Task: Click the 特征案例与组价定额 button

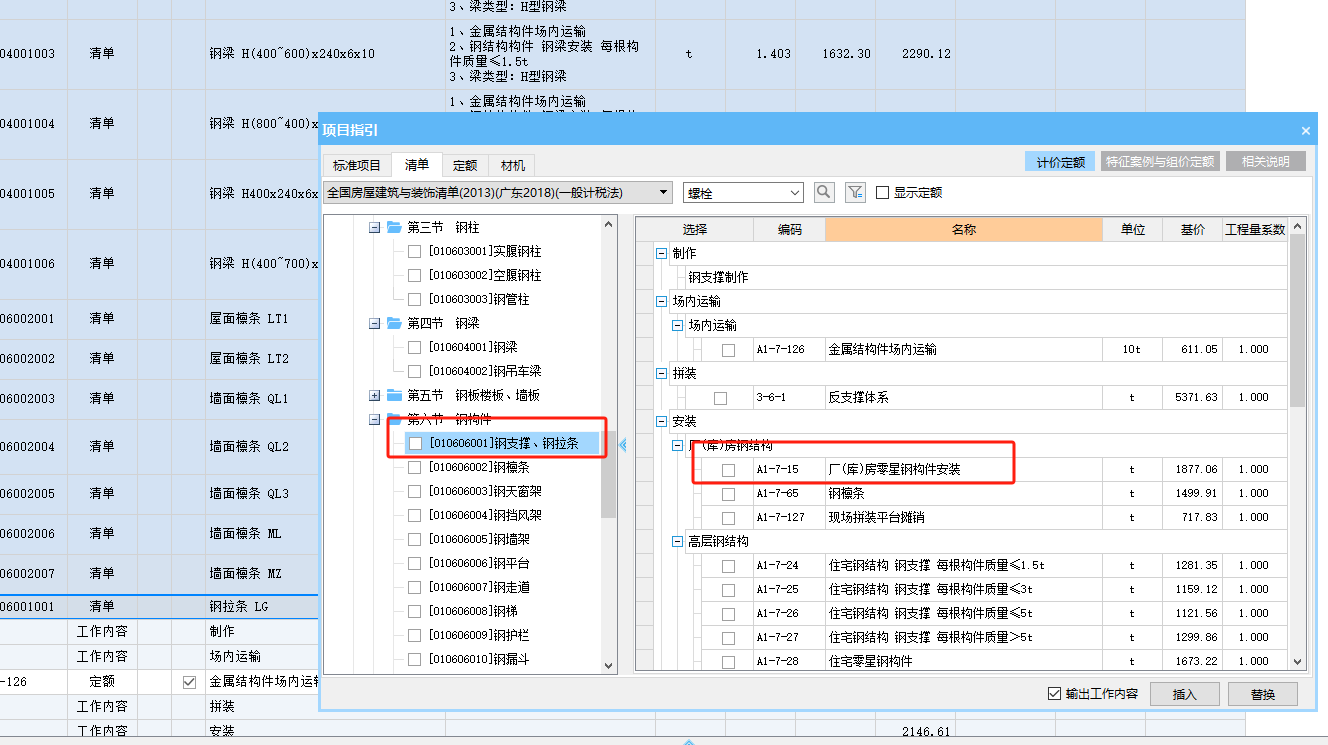Action: pyautogui.click(x=1161, y=161)
